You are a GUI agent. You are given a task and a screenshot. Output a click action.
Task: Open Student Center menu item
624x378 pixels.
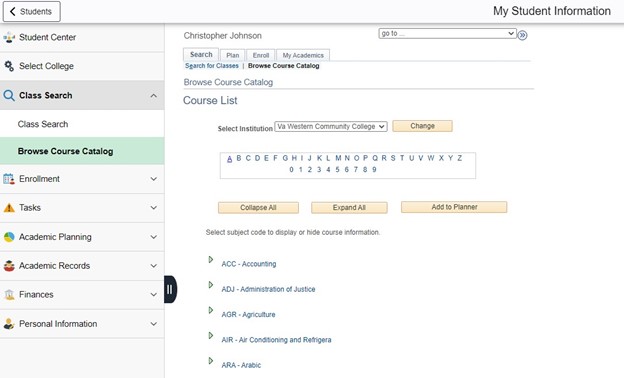click(x=82, y=37)
